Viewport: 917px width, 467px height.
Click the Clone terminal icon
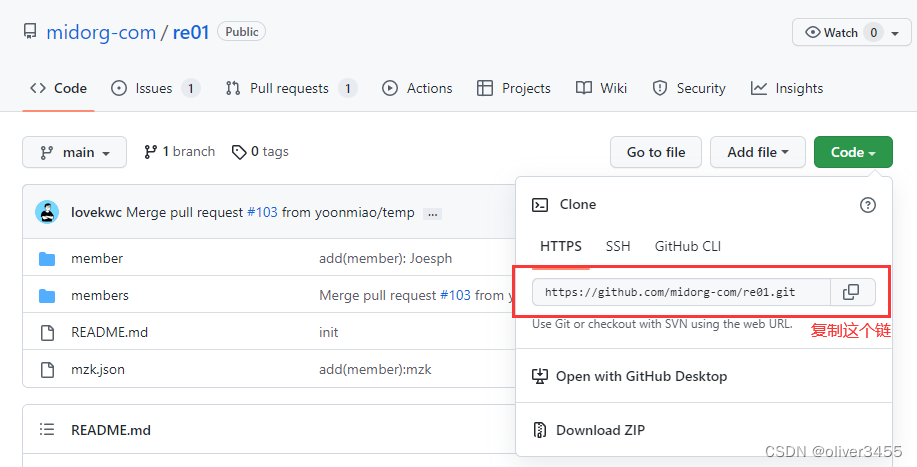[540, 205]
